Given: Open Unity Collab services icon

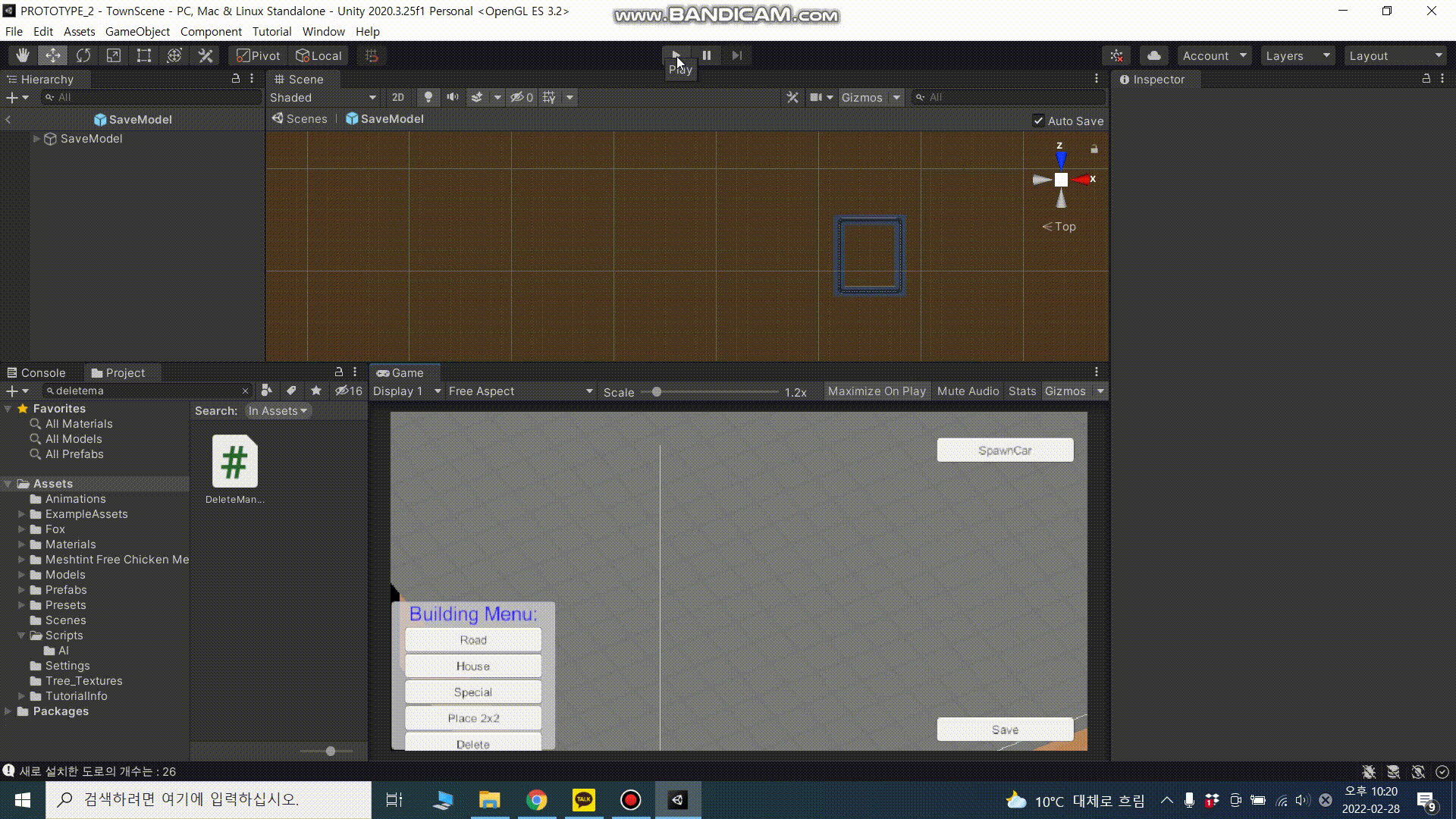Looking at the screenshot, I should (x=1116, y=56).
